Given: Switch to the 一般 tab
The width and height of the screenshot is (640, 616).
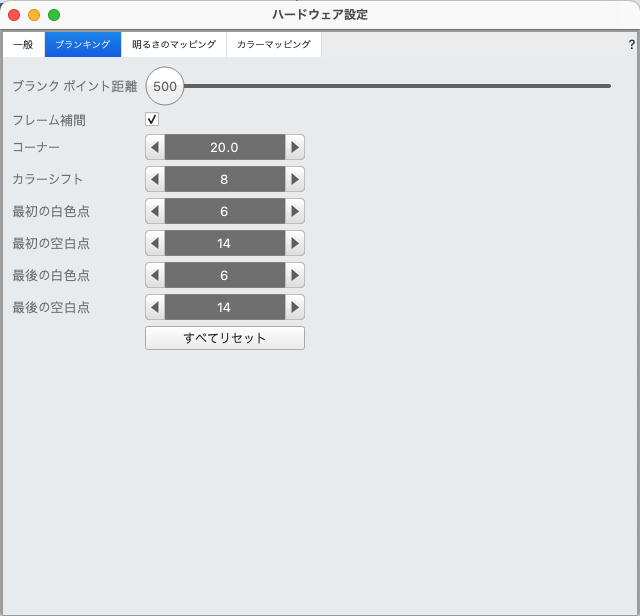Looking at the screenshot, I should 23,45.
